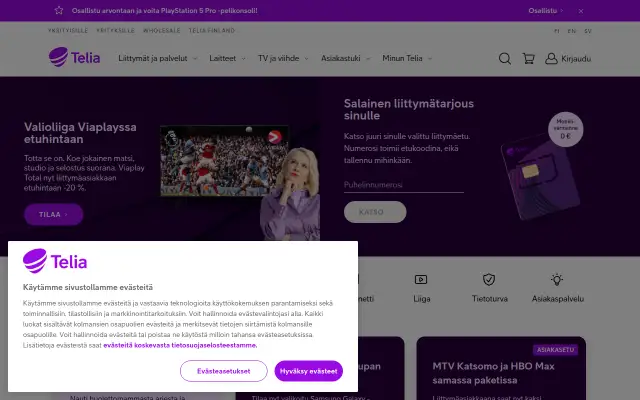This screenshot has height=400, width=640.
Task: Click Hyväksy evästeet to accept cookies
Action: [x=309, y=371]
